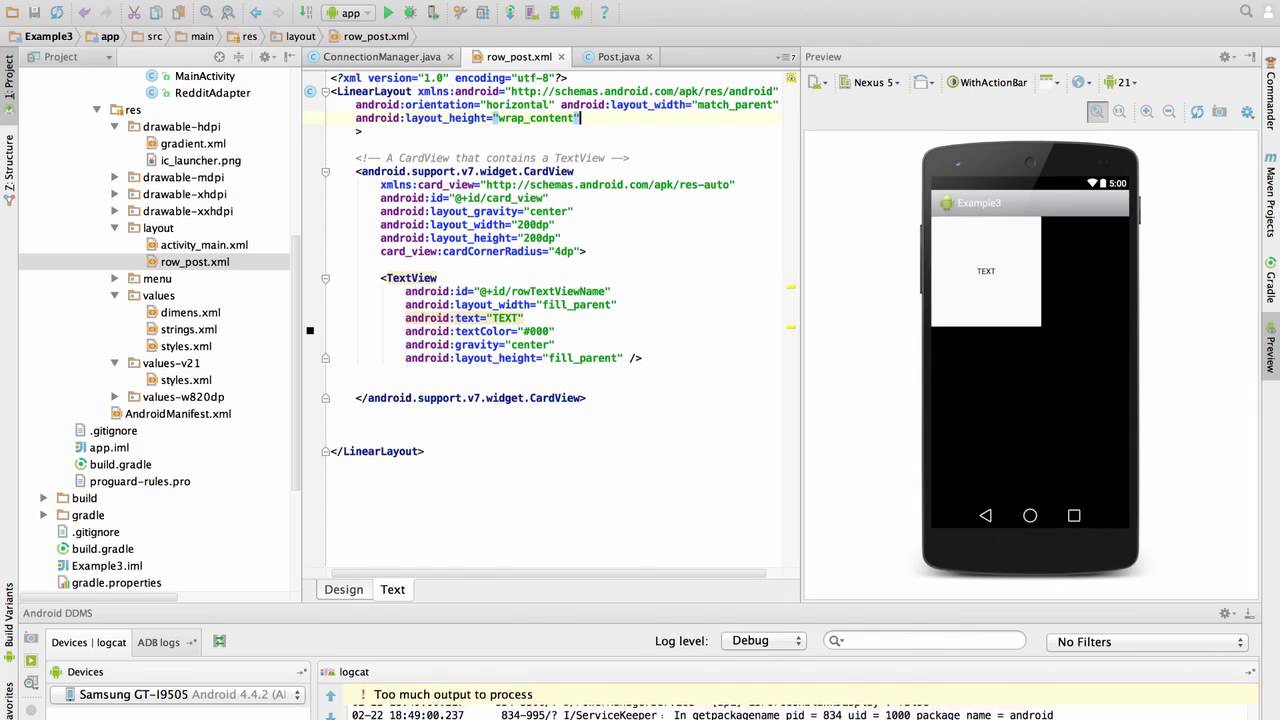The height and width of the screenshot is (720, 1280).
Task: Click the Help question mark icon
Action: point(604,13)
